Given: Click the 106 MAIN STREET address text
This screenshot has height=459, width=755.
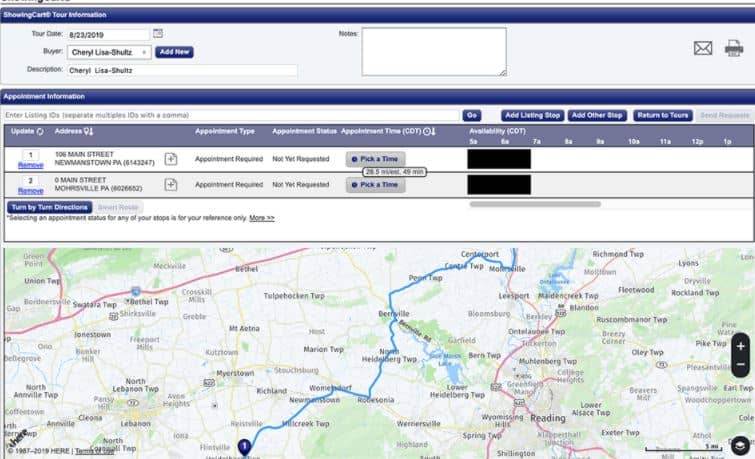Looking at the screenshot, I should [84, 155].
